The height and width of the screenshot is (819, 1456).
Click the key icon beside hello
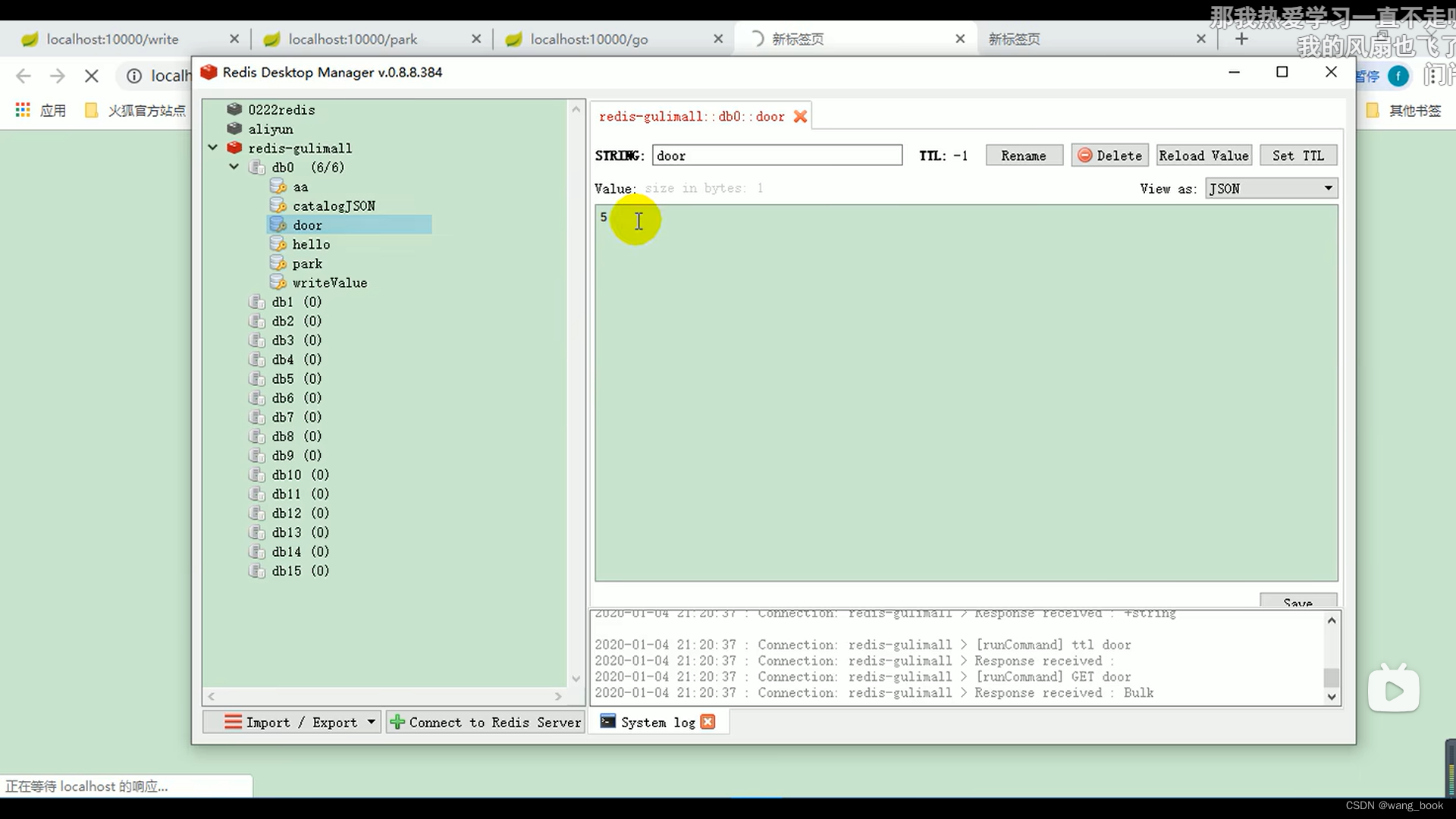pos(278,244)
